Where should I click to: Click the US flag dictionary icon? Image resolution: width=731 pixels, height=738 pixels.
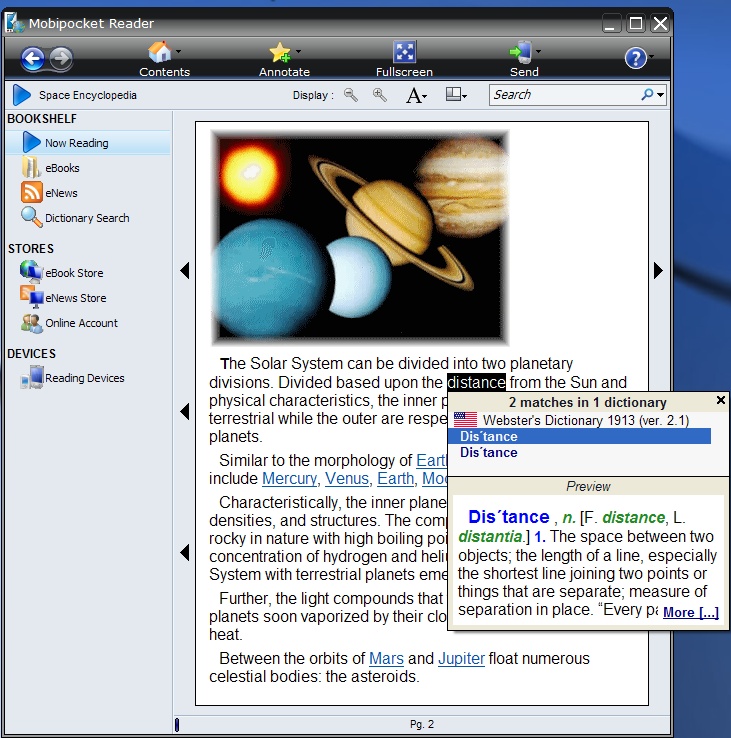click(x=465, y=419)
